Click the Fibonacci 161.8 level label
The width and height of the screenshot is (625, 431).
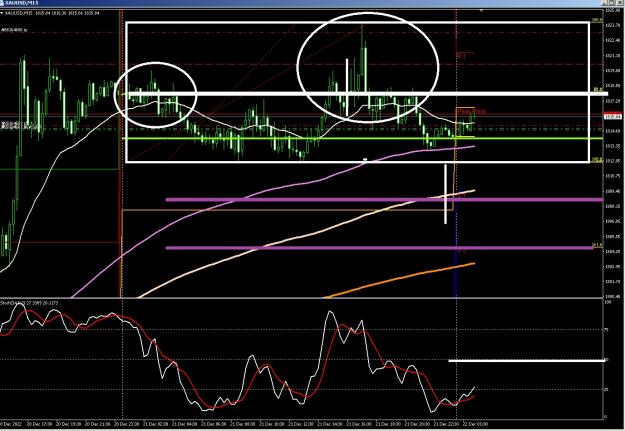(x=597, y=245)
